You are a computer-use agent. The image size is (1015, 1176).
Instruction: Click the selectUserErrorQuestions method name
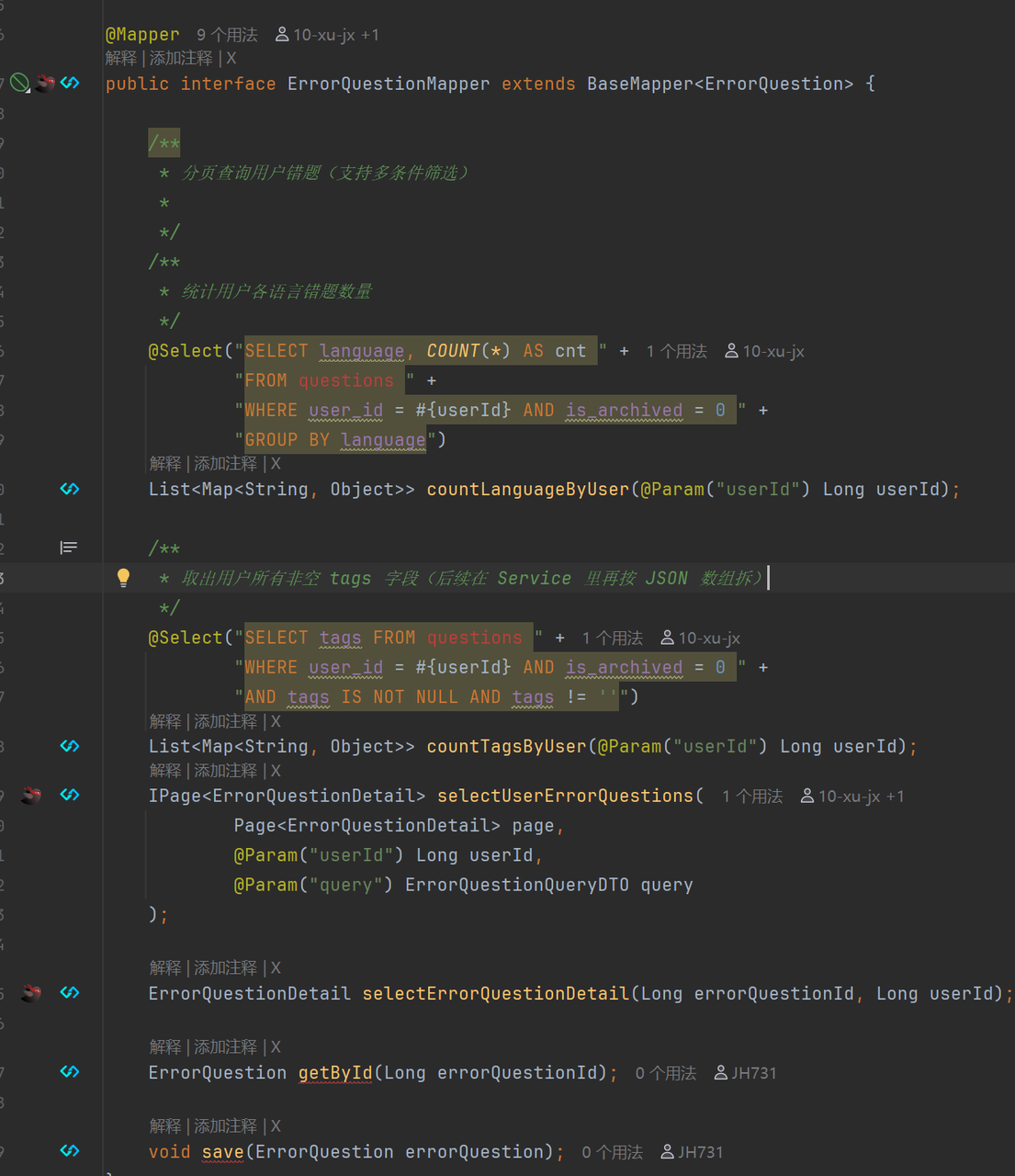point(565,796)
